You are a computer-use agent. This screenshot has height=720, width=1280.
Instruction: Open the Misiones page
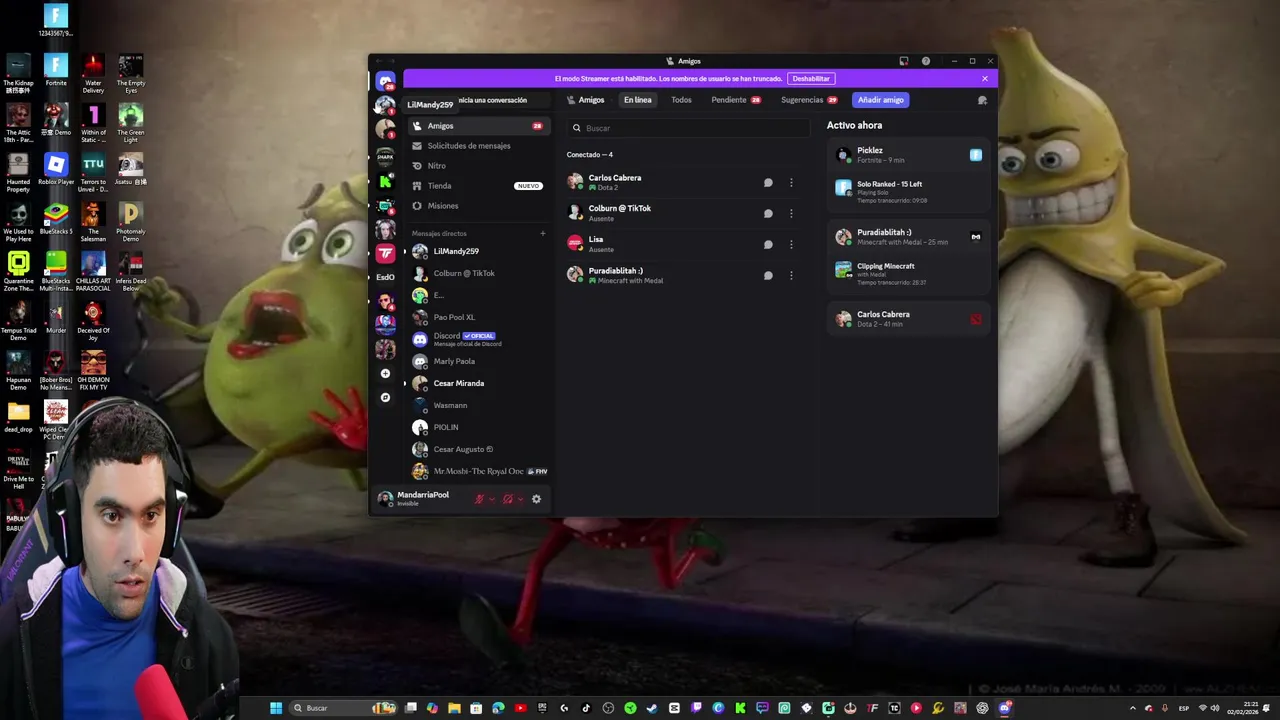click(x=478, y=206)
